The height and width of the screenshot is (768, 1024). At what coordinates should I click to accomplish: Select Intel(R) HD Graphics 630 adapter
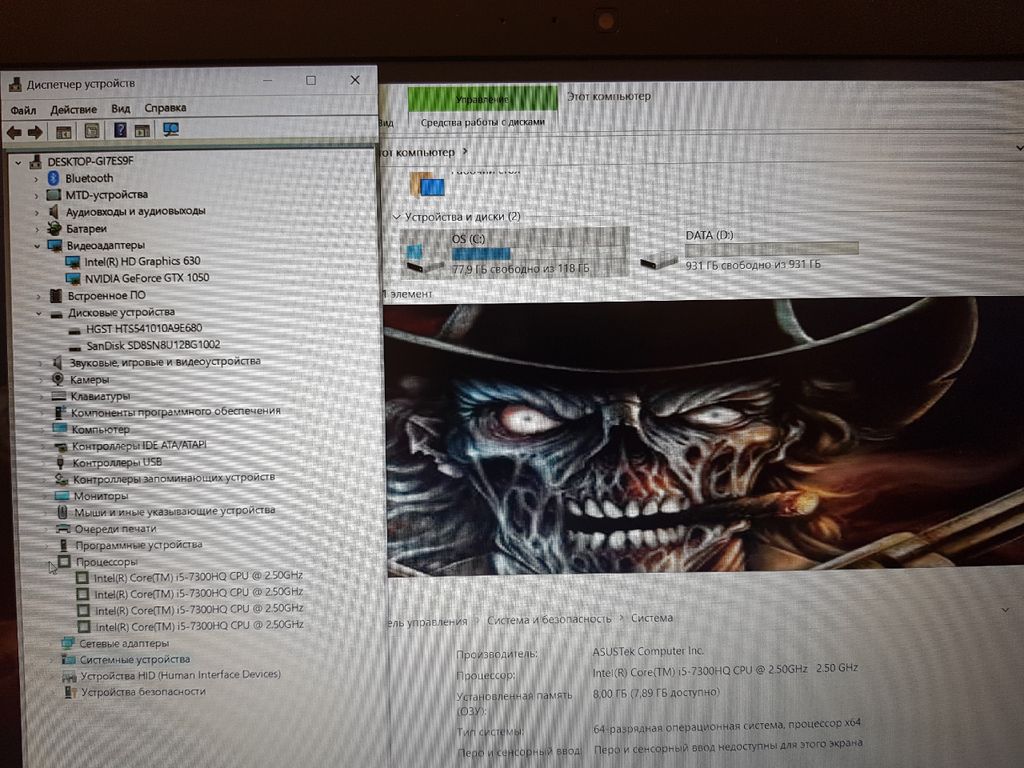coord(141,261)
